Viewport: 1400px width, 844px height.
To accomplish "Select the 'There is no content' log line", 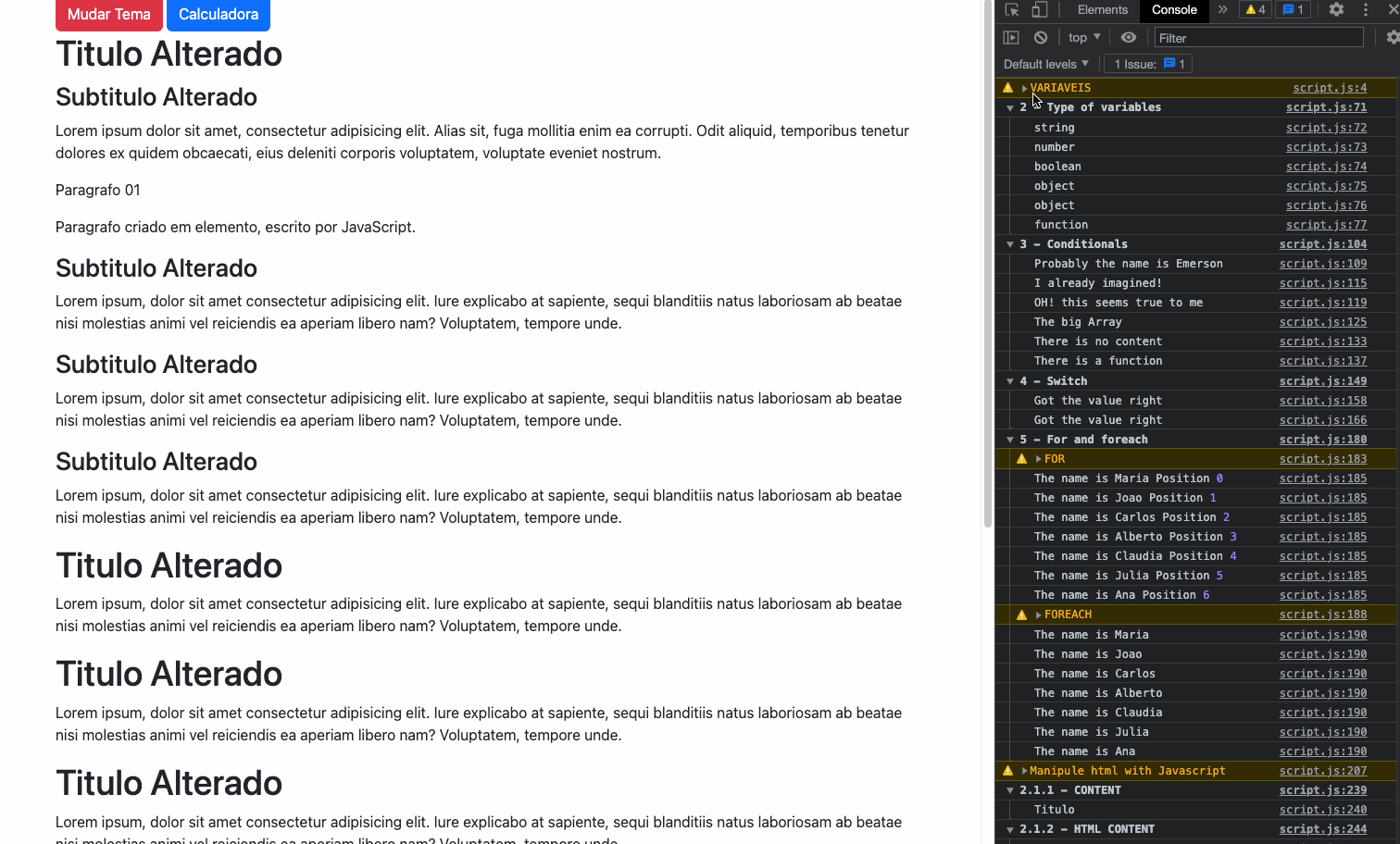I will click(x=1097, y=341).
